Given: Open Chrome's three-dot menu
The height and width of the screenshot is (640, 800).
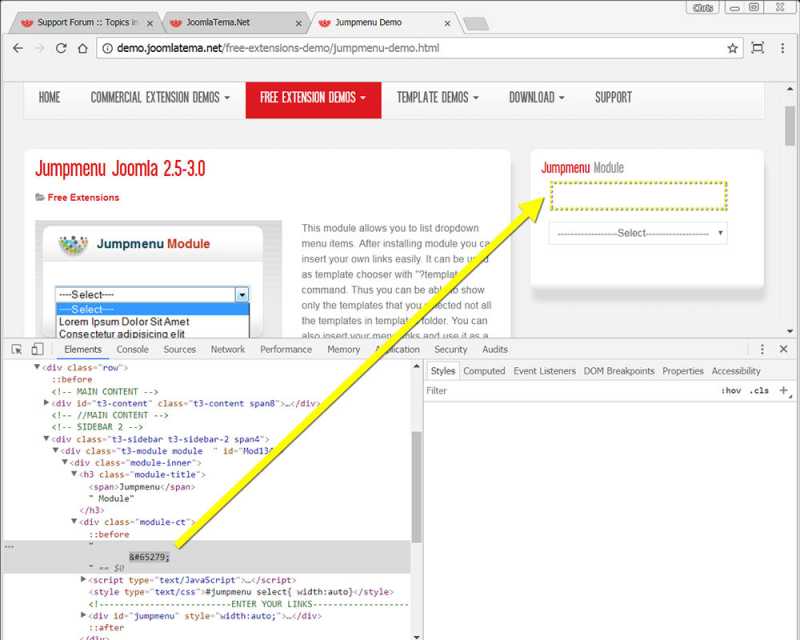Looking at the screenshot, I should pos(782,48).
